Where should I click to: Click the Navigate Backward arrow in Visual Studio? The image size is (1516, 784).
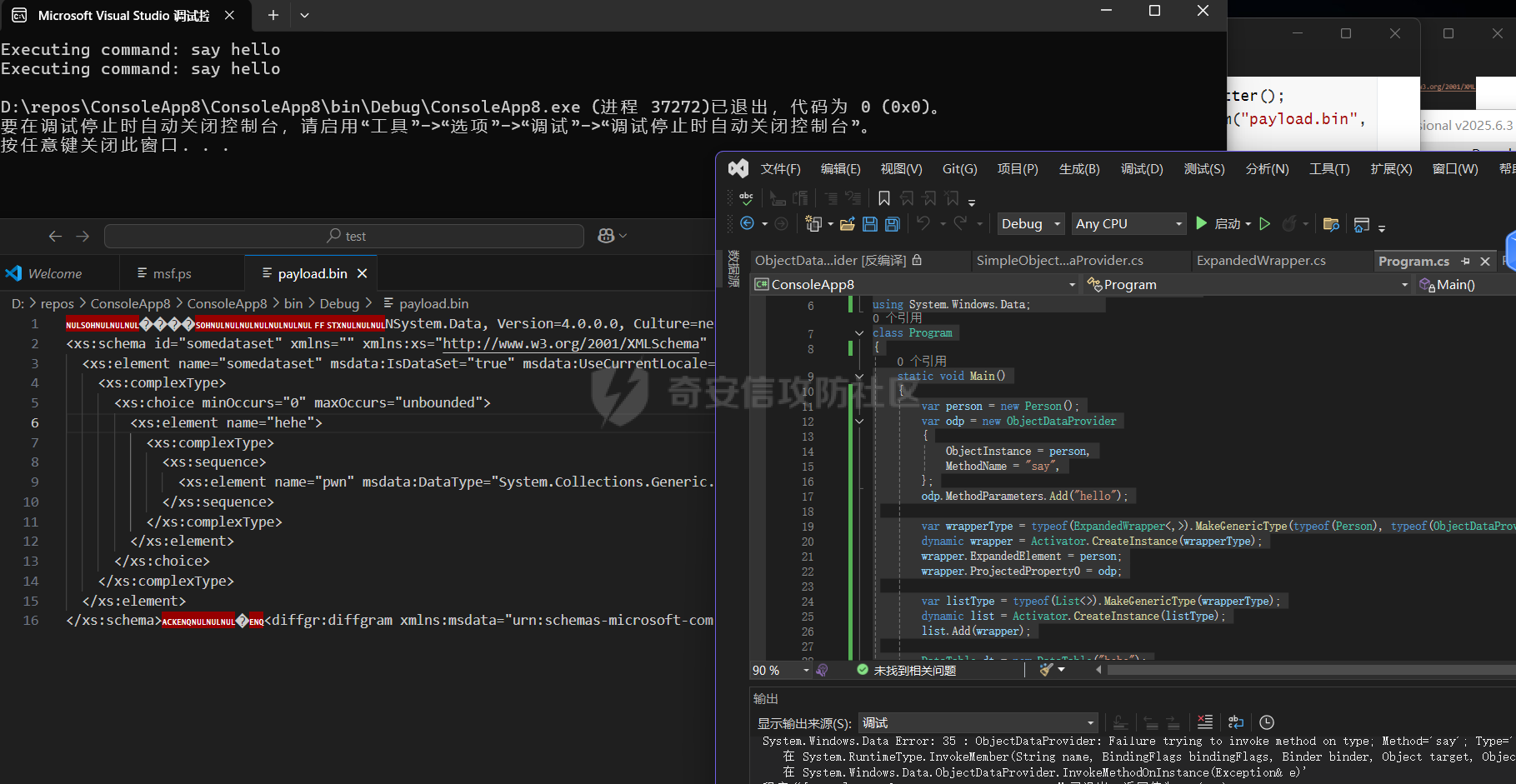(748, 224)
